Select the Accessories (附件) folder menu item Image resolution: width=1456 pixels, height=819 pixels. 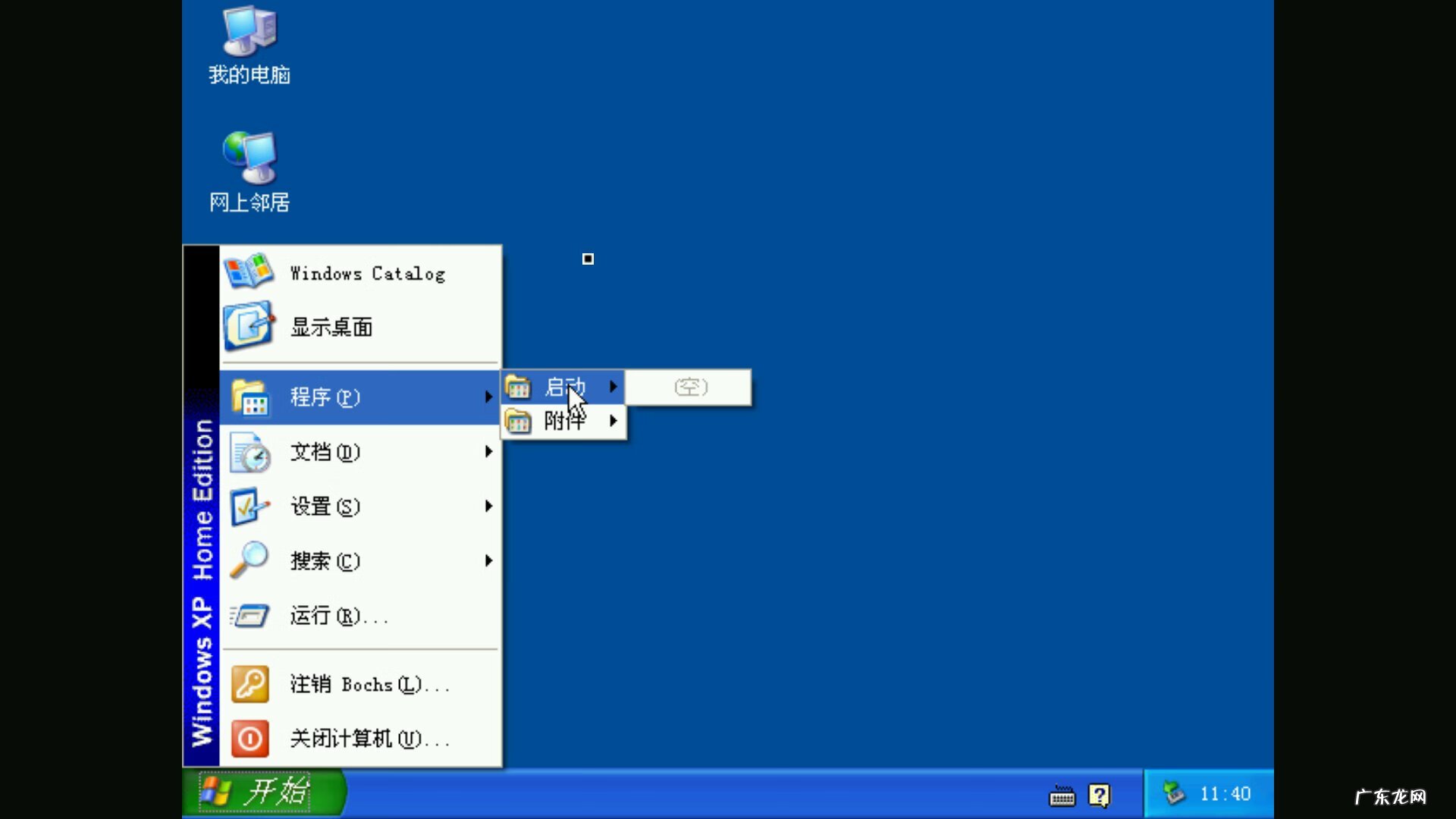[563, 421]
